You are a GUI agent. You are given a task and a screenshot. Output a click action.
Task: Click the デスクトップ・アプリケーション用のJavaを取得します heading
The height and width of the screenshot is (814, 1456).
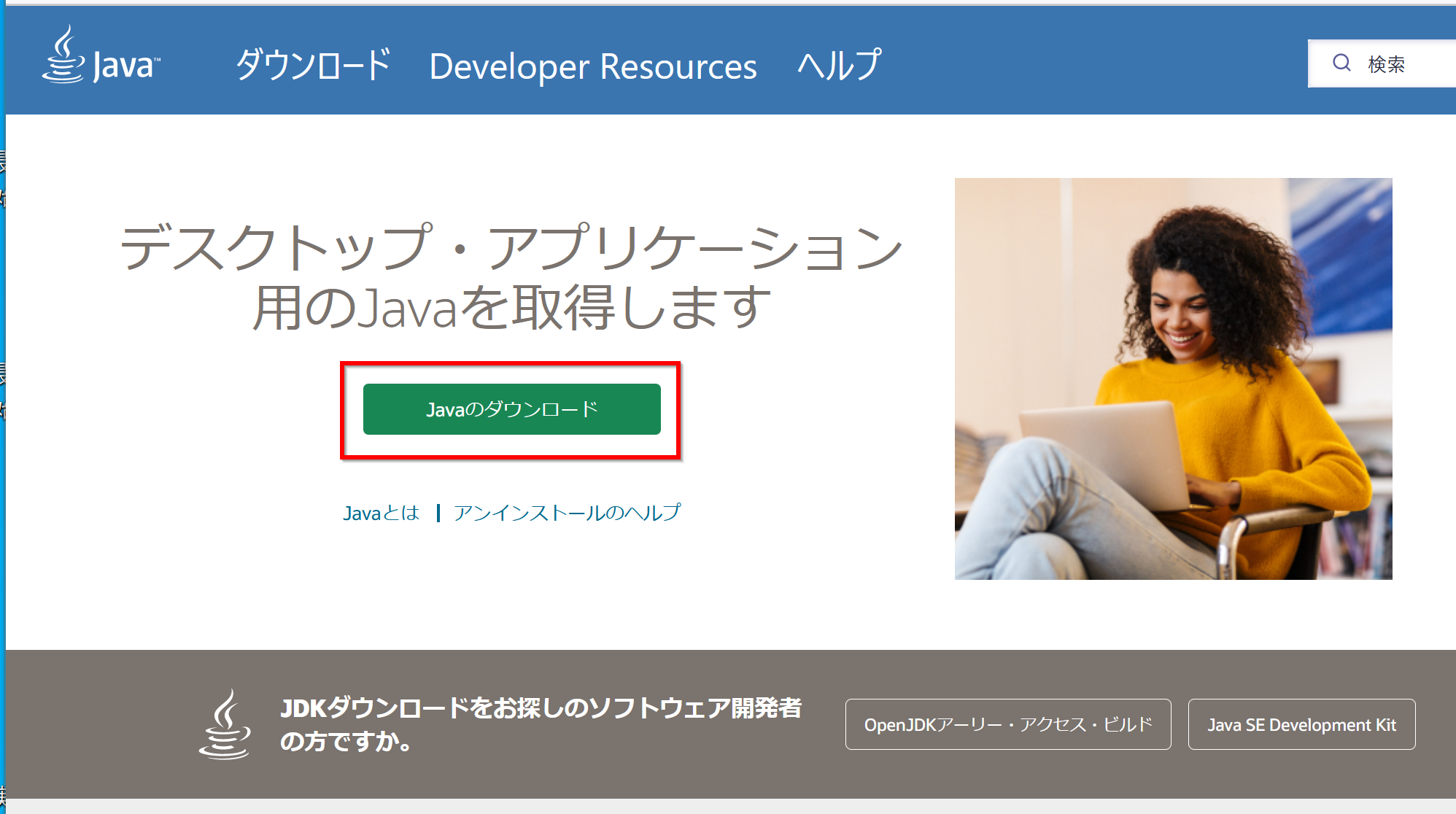511,276
